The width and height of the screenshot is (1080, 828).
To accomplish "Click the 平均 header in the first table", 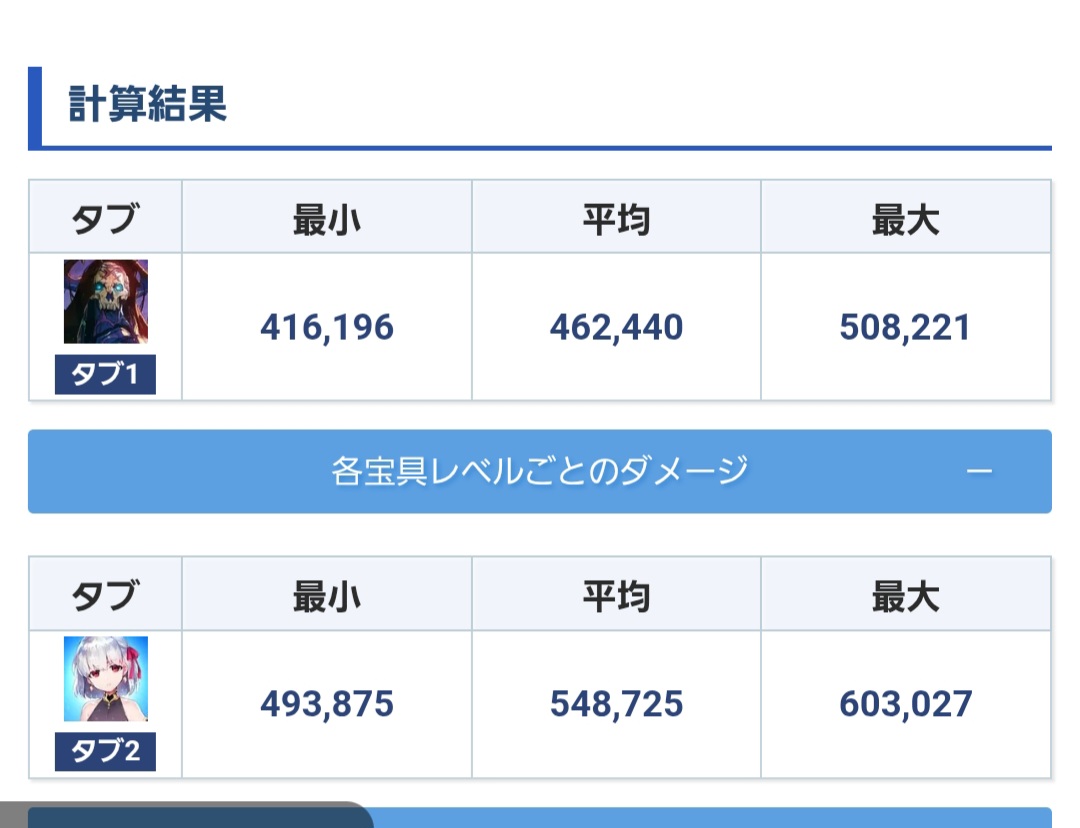I will [x=616, y=220].
